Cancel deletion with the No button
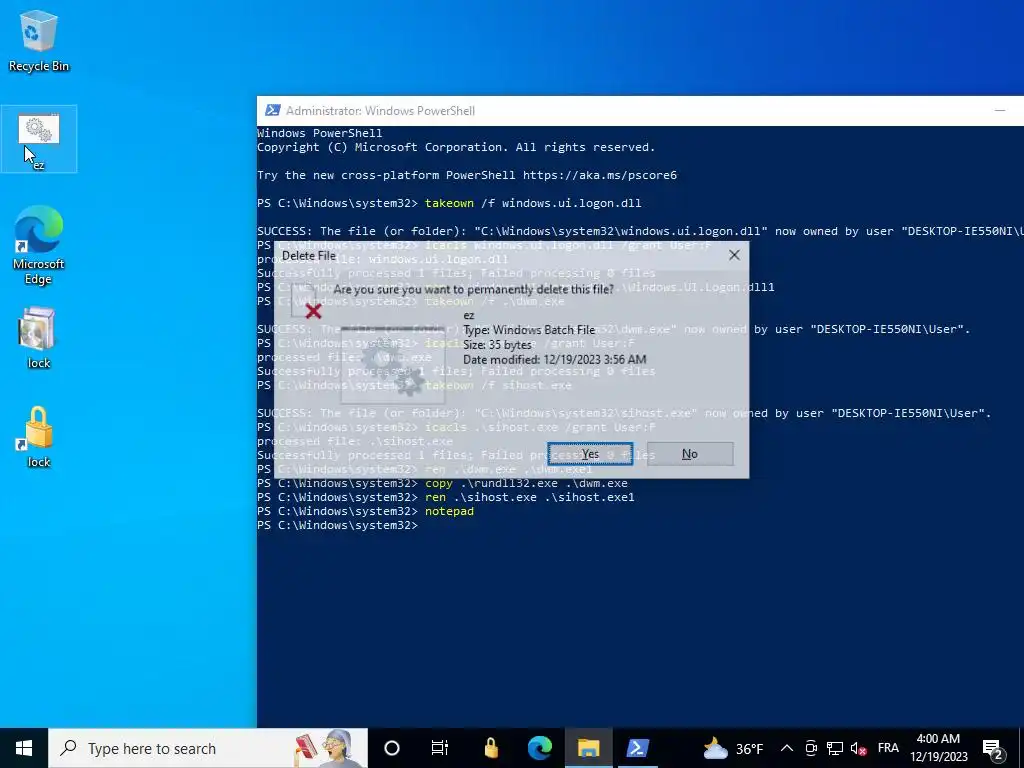Viewport: 1024px width, 768px height. click(690, 454)
